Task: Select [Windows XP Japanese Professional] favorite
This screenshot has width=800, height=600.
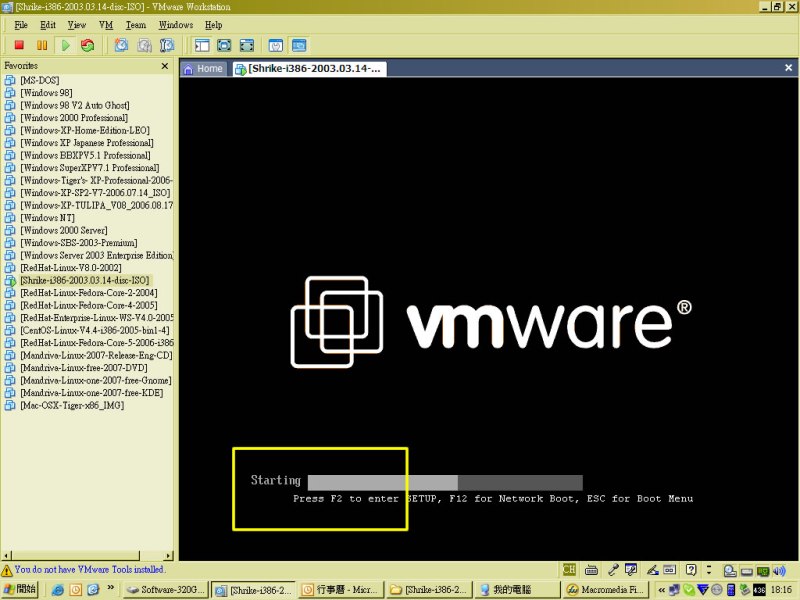Action: (87, 143)
